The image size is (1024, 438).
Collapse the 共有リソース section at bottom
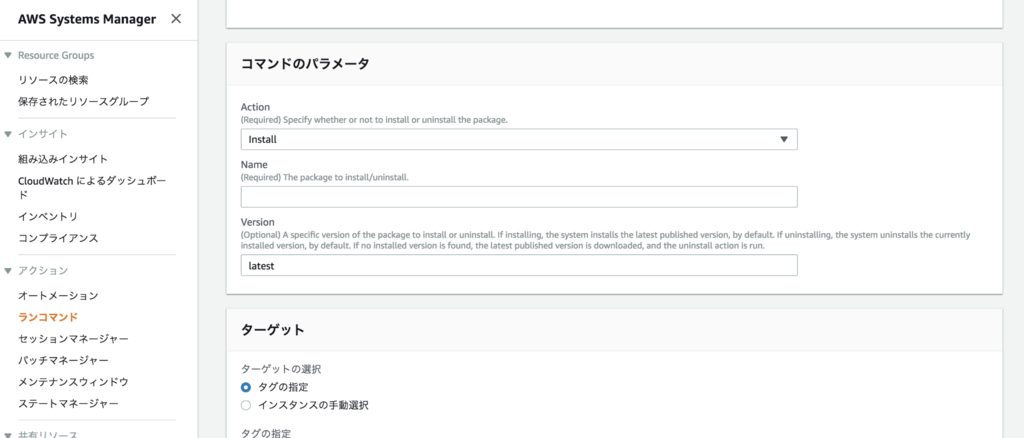coord(8,435)
